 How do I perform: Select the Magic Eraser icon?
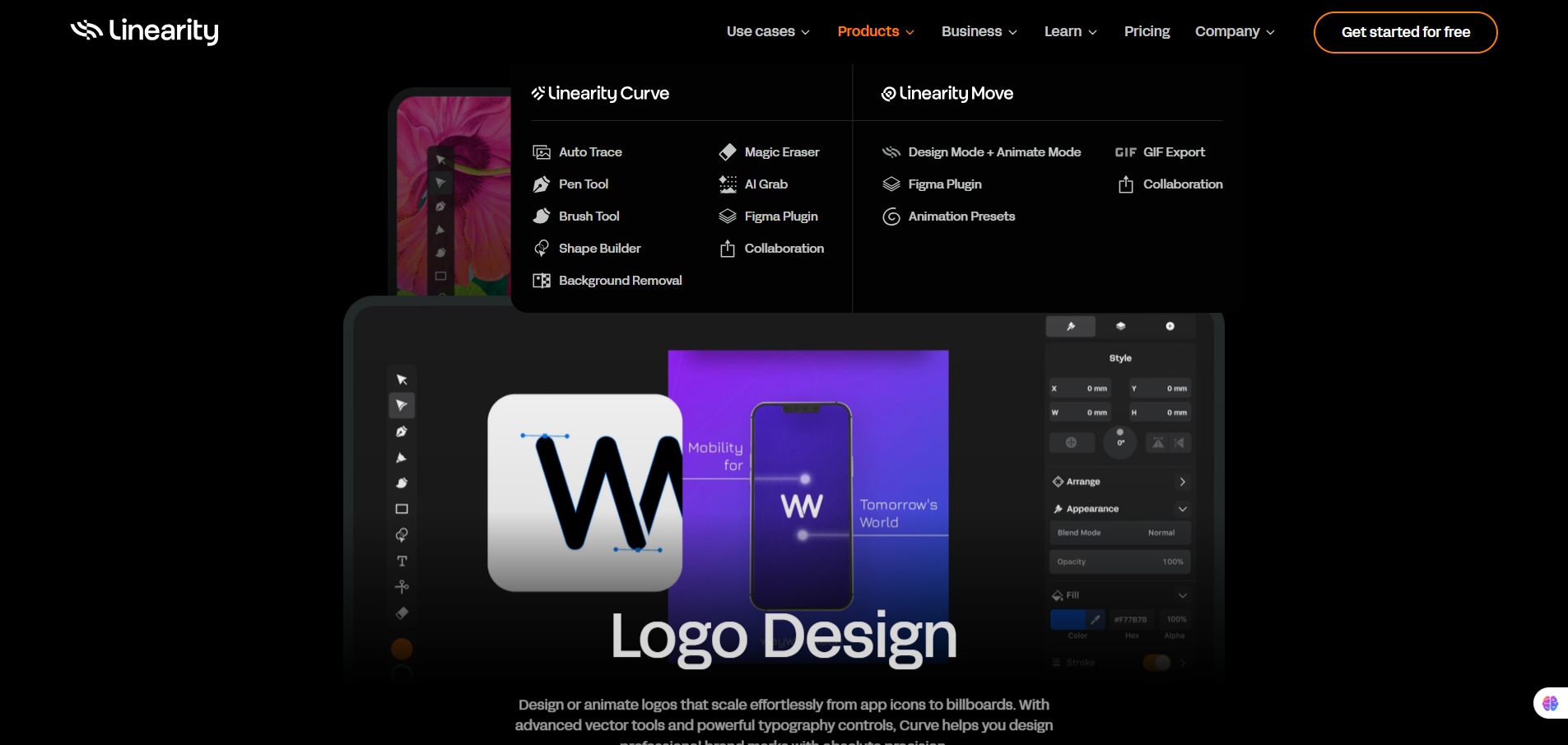click(x=727, y=152)
